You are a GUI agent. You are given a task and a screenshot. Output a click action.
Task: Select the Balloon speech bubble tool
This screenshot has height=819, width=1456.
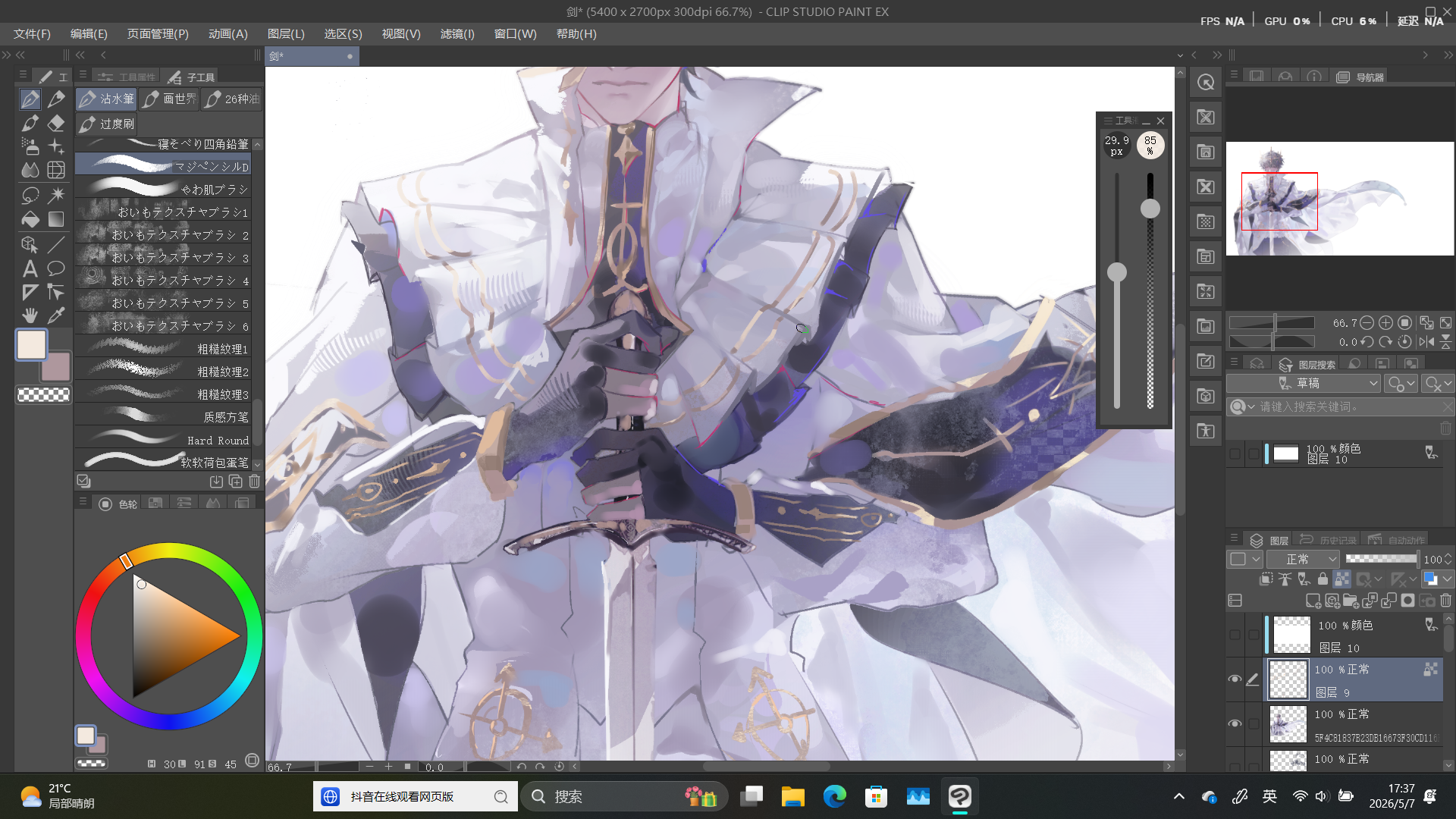tap(56, 268)
